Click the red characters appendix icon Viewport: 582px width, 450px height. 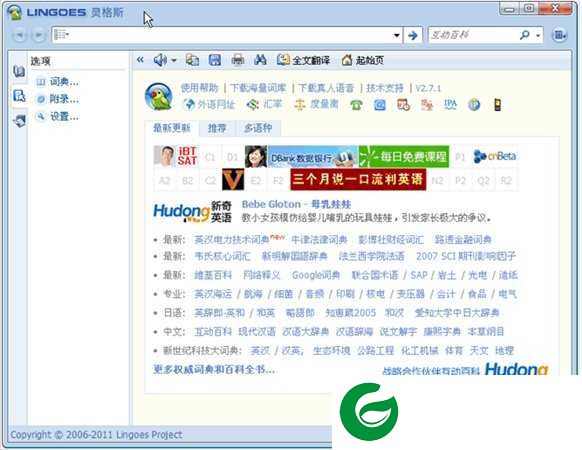(x=427, y=105)
